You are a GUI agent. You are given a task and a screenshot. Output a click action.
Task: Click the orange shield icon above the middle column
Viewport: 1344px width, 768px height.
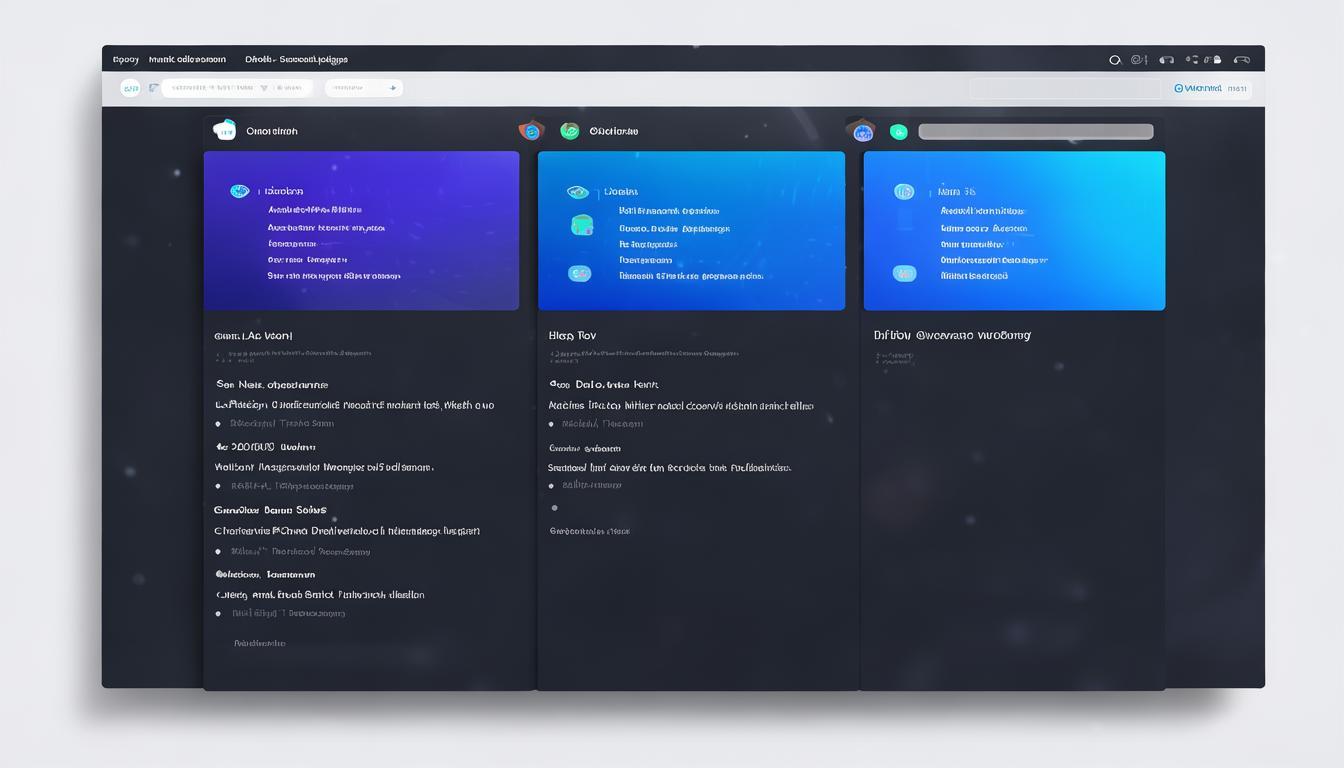tap(531, 130)
